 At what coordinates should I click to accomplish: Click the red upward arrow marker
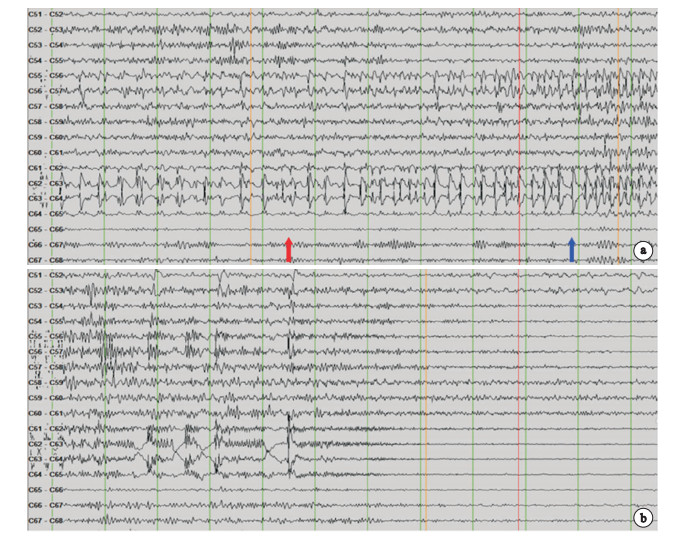[288, 249]
